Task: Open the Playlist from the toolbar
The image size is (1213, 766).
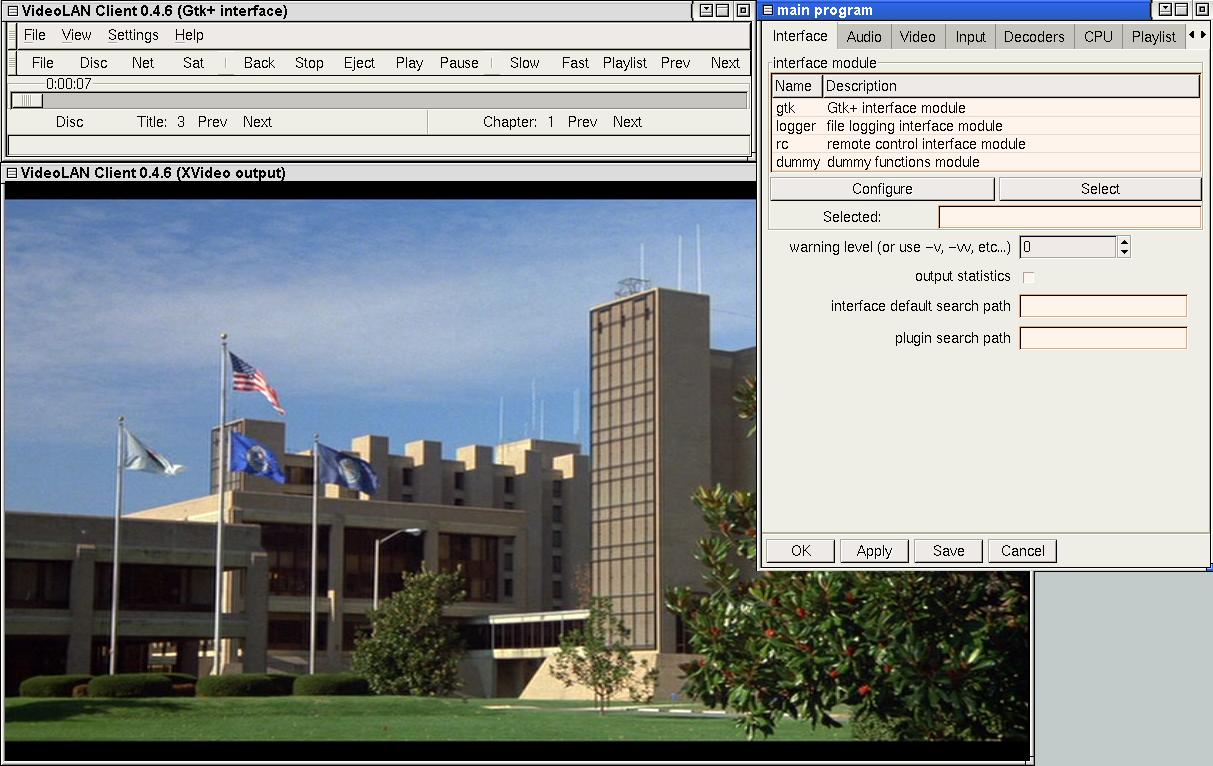Action: (624, 62)
